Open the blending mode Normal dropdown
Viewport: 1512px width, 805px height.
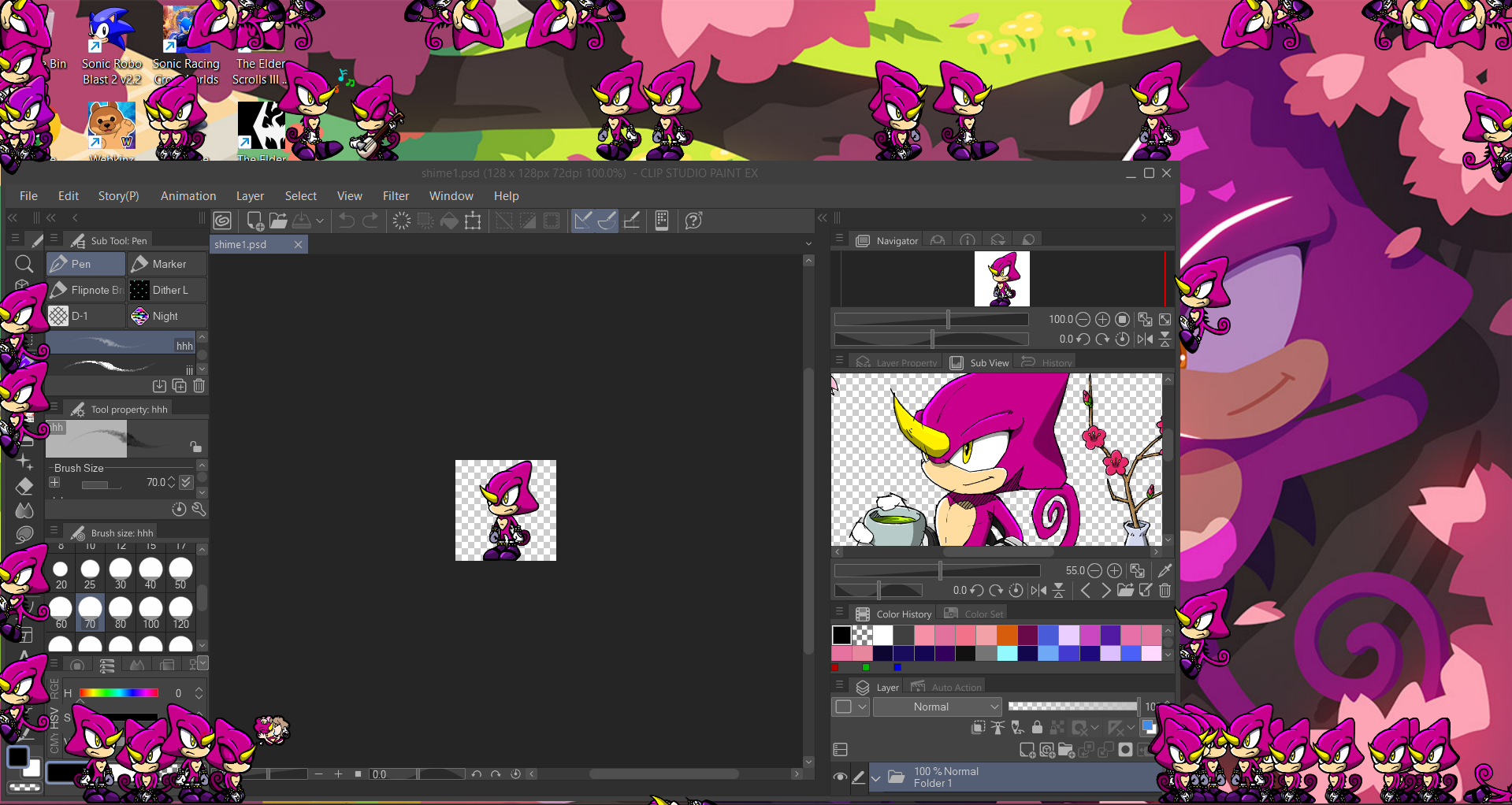tap(937, 707)
